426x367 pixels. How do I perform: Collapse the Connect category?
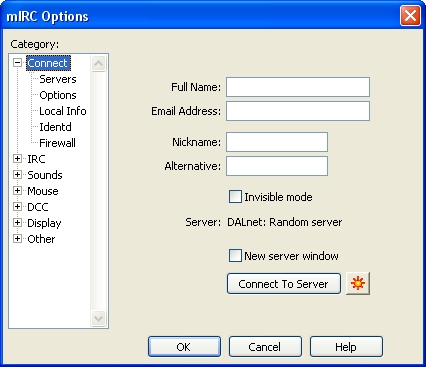(17, 63)
